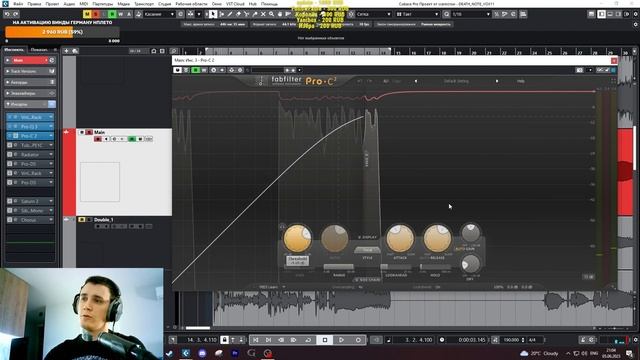Click the transport Stop button
This screenshot has width=640, height=360.
pyautogui.click(x=325, y=340)
